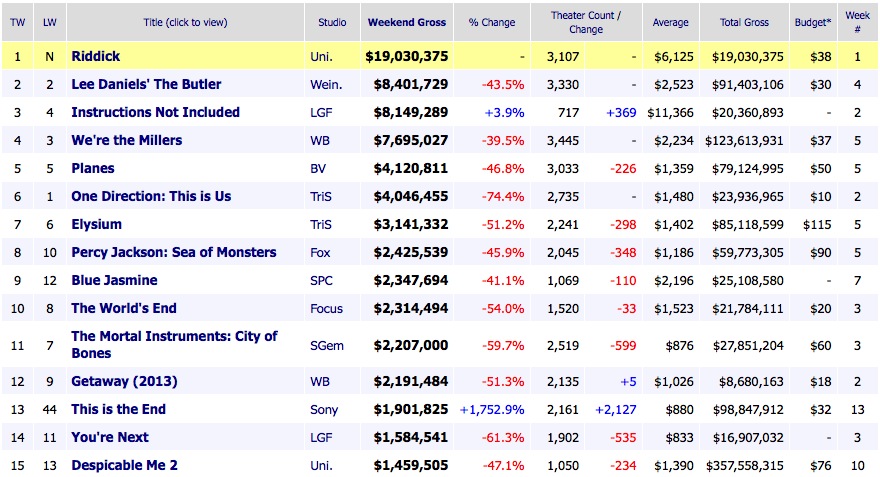Viewport: 880px width, 477px height.
Task: View Blue Jasmine movie page
Action: tap(115, 281)
